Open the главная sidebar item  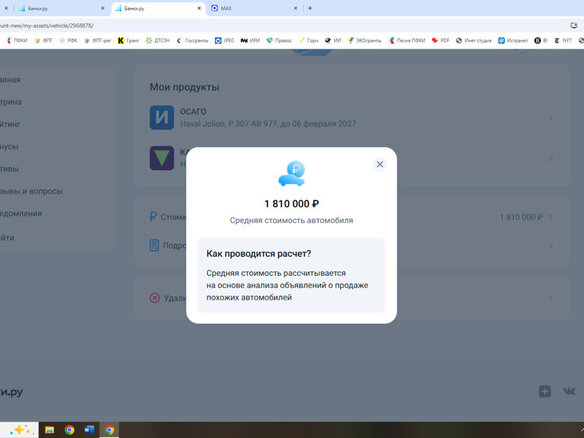point(10,79)
